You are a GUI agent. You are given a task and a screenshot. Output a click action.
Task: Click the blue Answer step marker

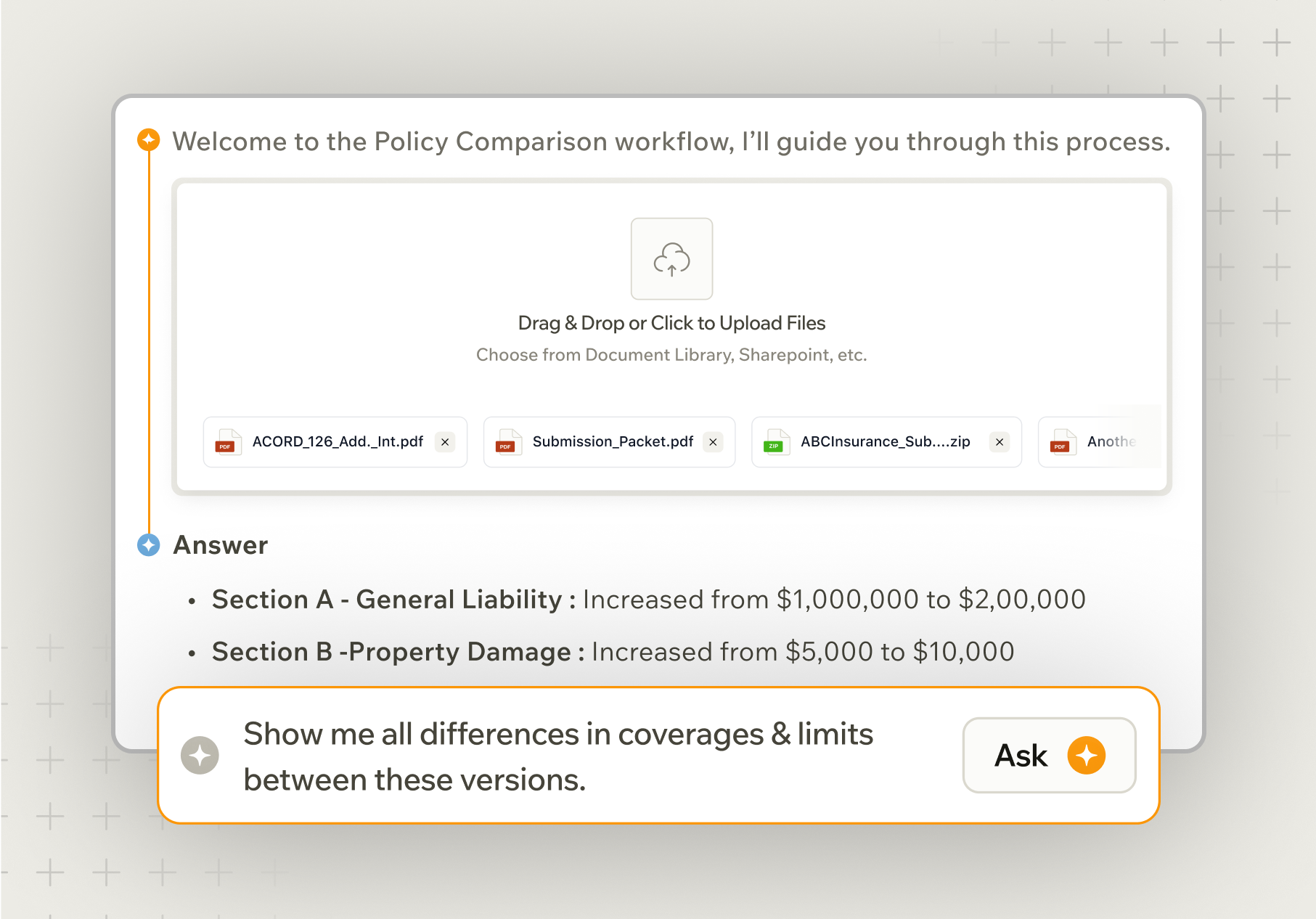pos(149,544)
